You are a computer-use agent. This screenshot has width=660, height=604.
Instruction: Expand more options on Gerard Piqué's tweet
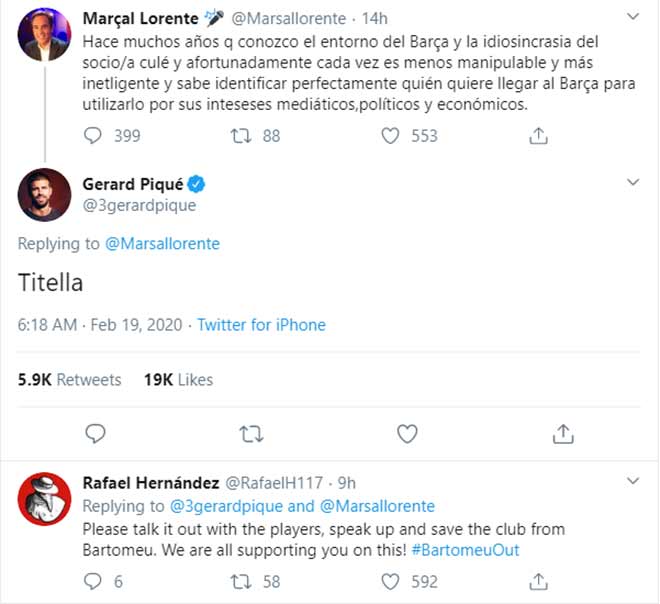[632, 182]
